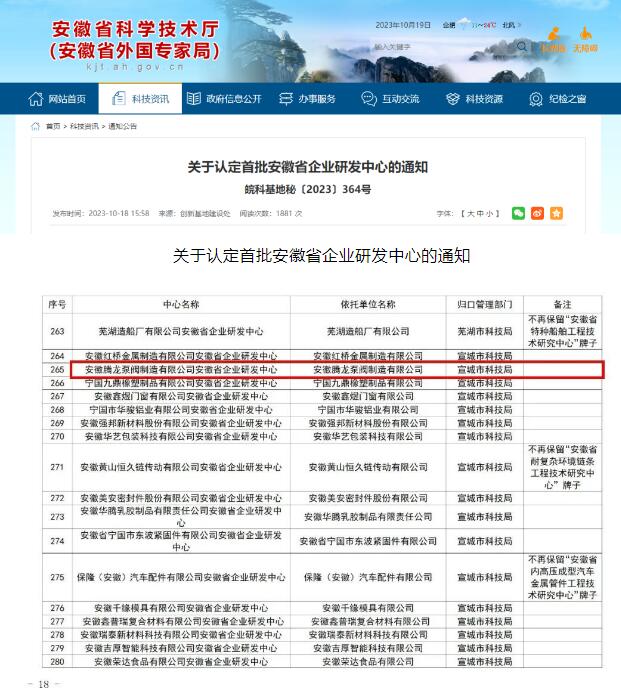Viewport: 621px width, 690px height.
Task: Click 科技资讯 breadcrumb link
Action: click(84, 126)
